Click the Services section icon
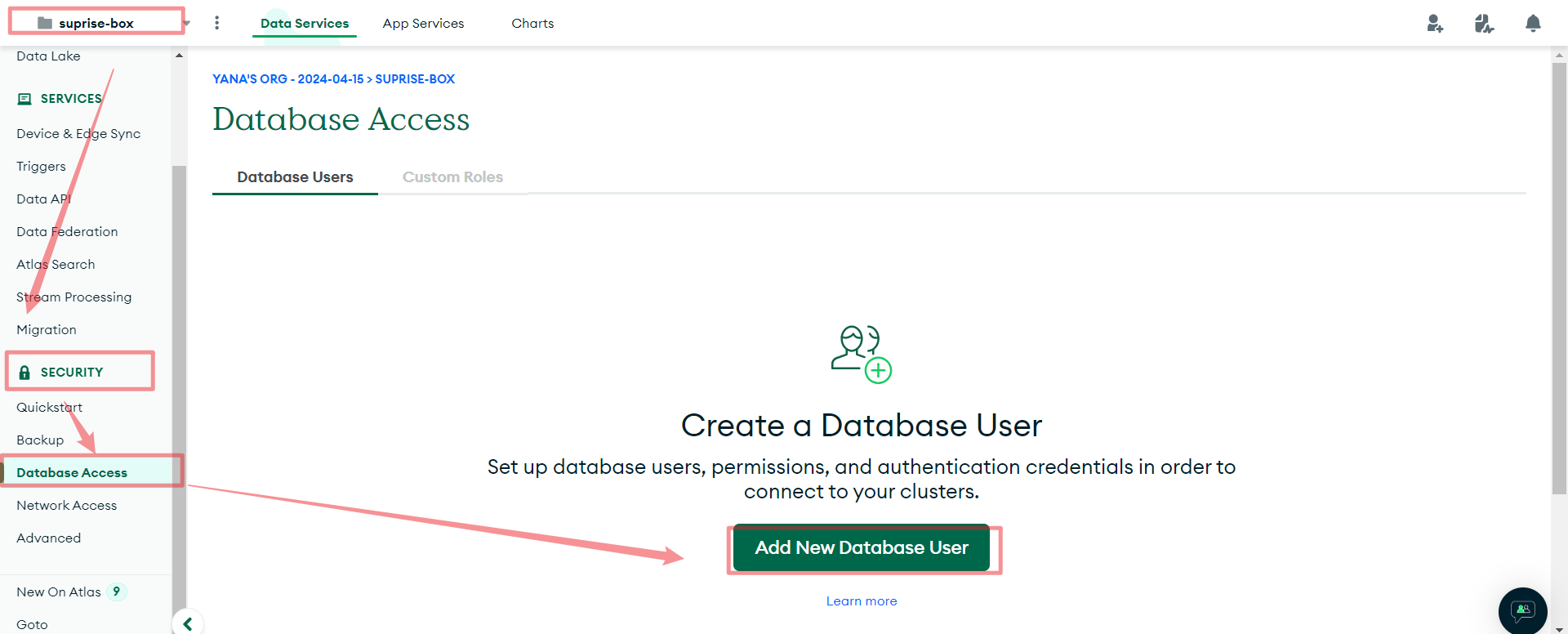Viewport: 1568px width, 634px height. click(24, 99)
